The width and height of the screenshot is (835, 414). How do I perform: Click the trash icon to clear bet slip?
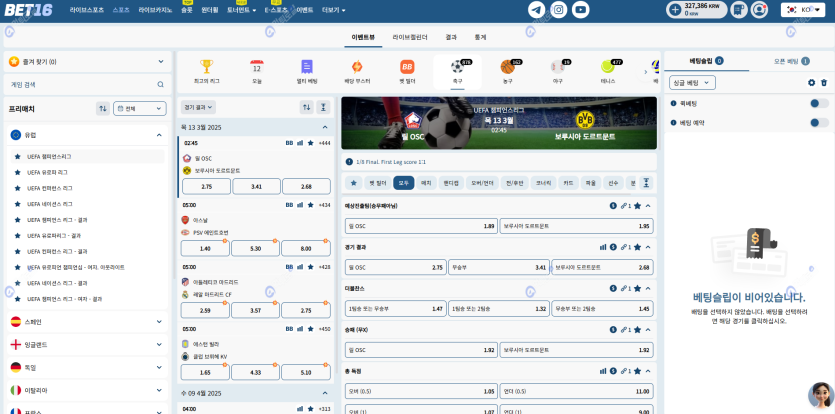pyautogui.click(x=824, y=83)
